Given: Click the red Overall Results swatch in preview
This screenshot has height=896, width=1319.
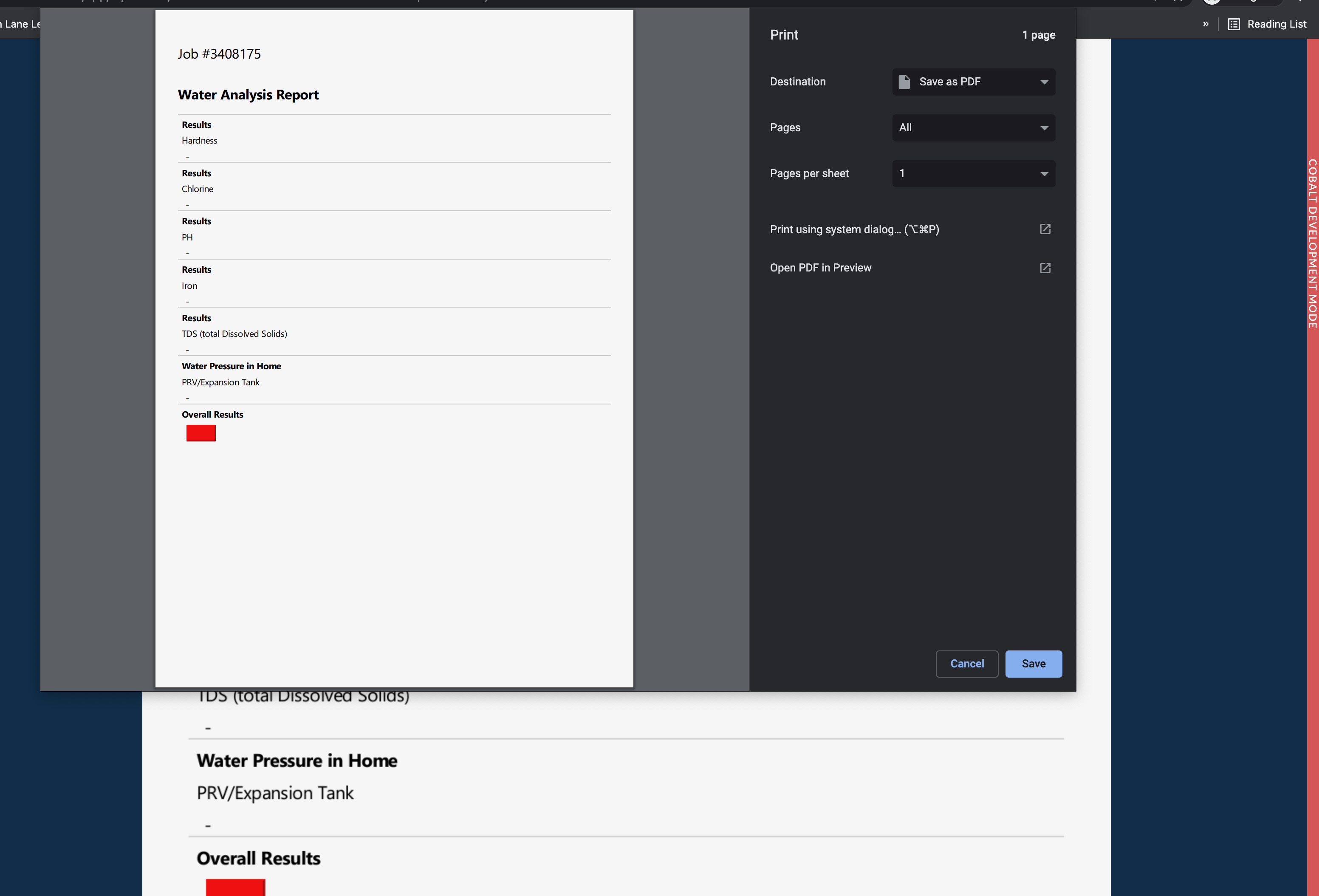Looking at the screenshot, I should [201, 433].
